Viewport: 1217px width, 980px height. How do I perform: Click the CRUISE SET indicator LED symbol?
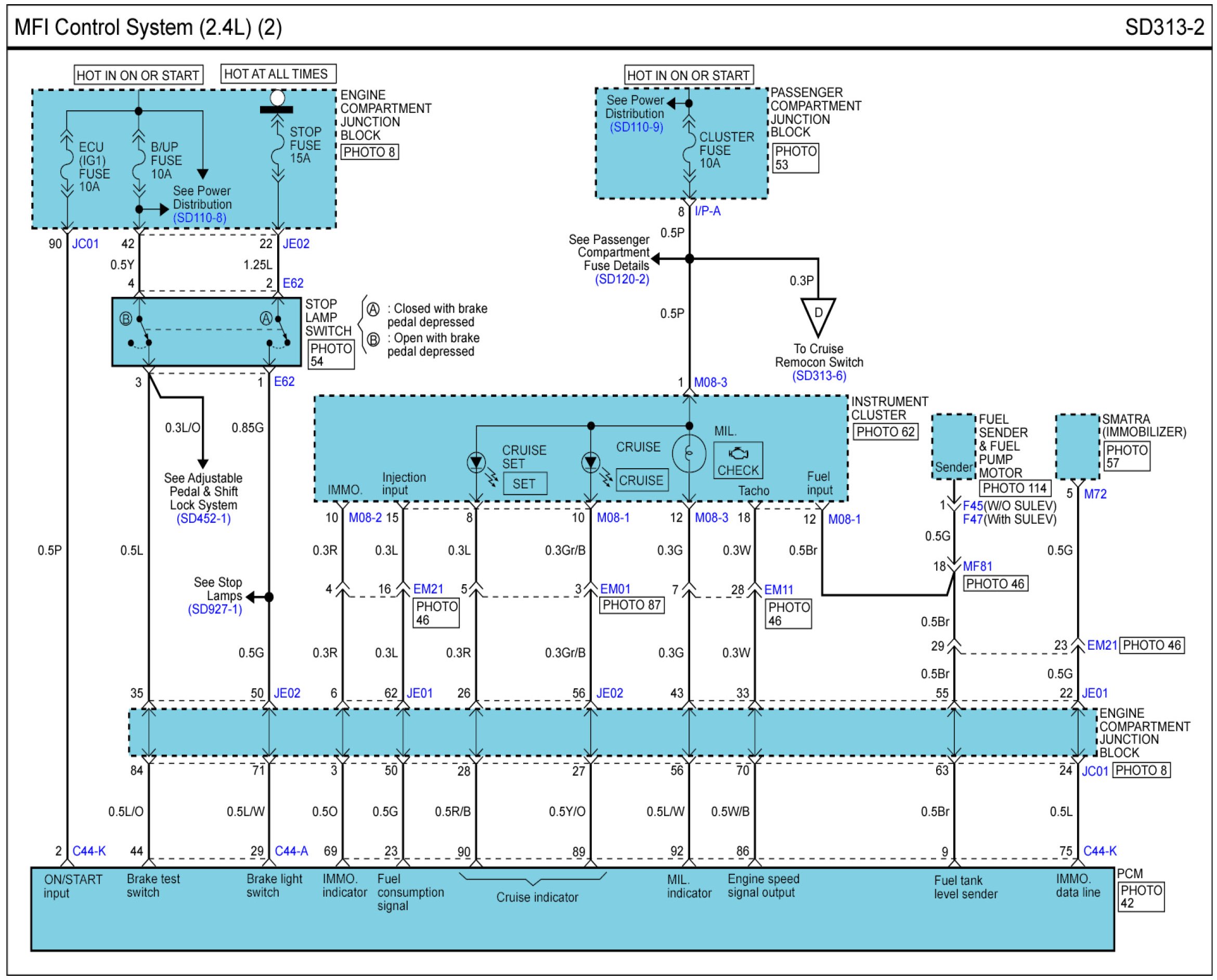(x=476, y=463)
